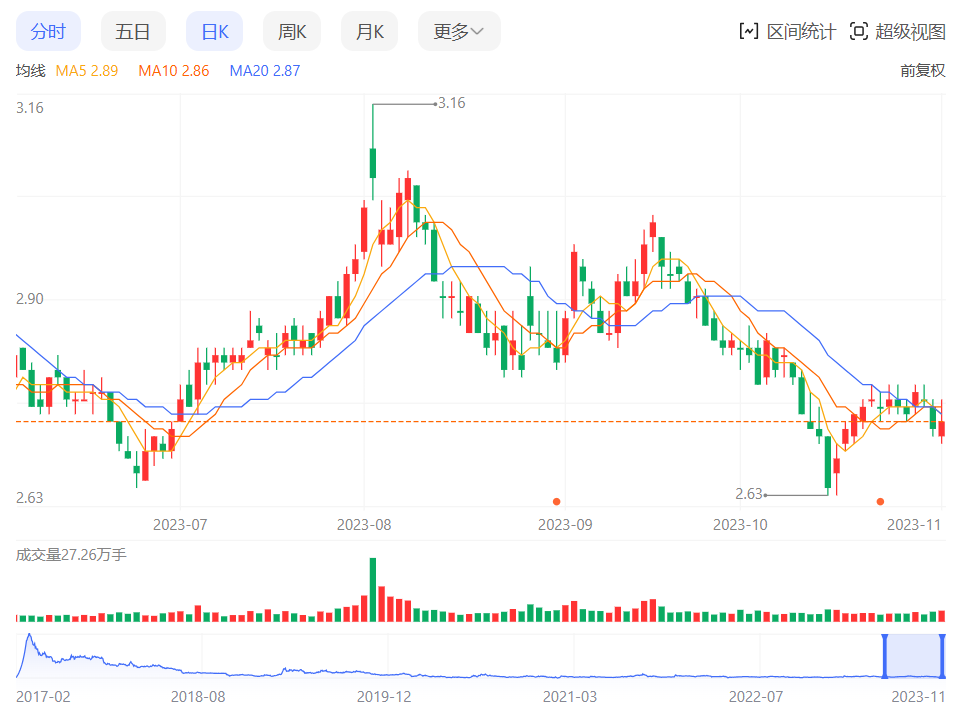
Task: Switch to the 五日 five-day tab
Action: [x=133, y=32]
